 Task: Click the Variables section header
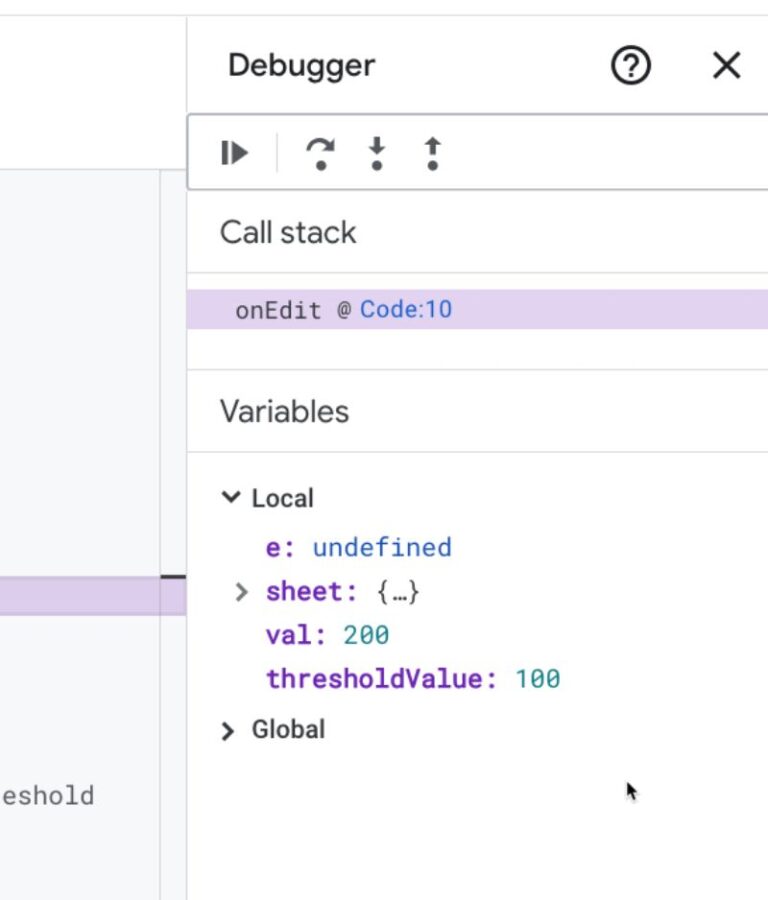284,411
